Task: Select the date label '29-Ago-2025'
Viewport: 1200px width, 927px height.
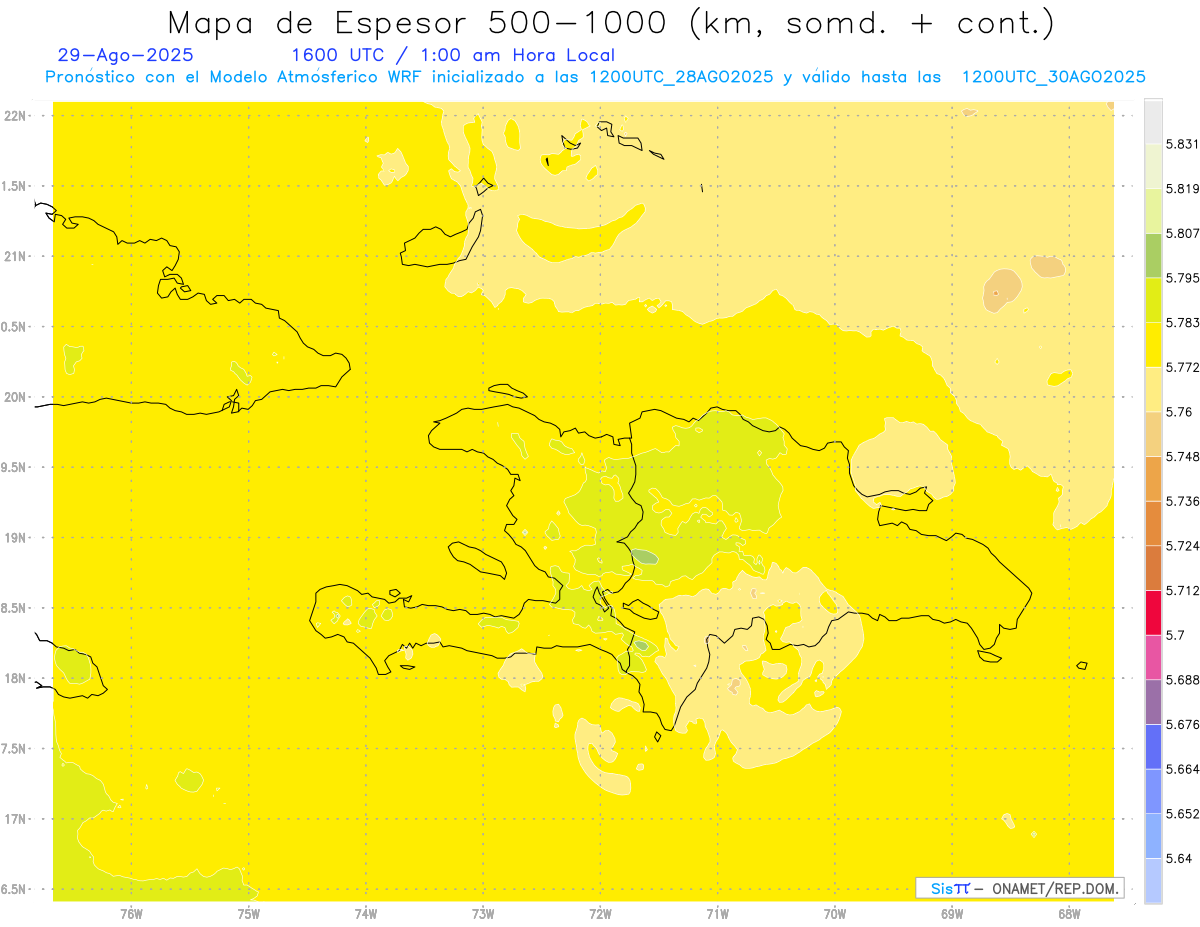Action: (126, 55)
